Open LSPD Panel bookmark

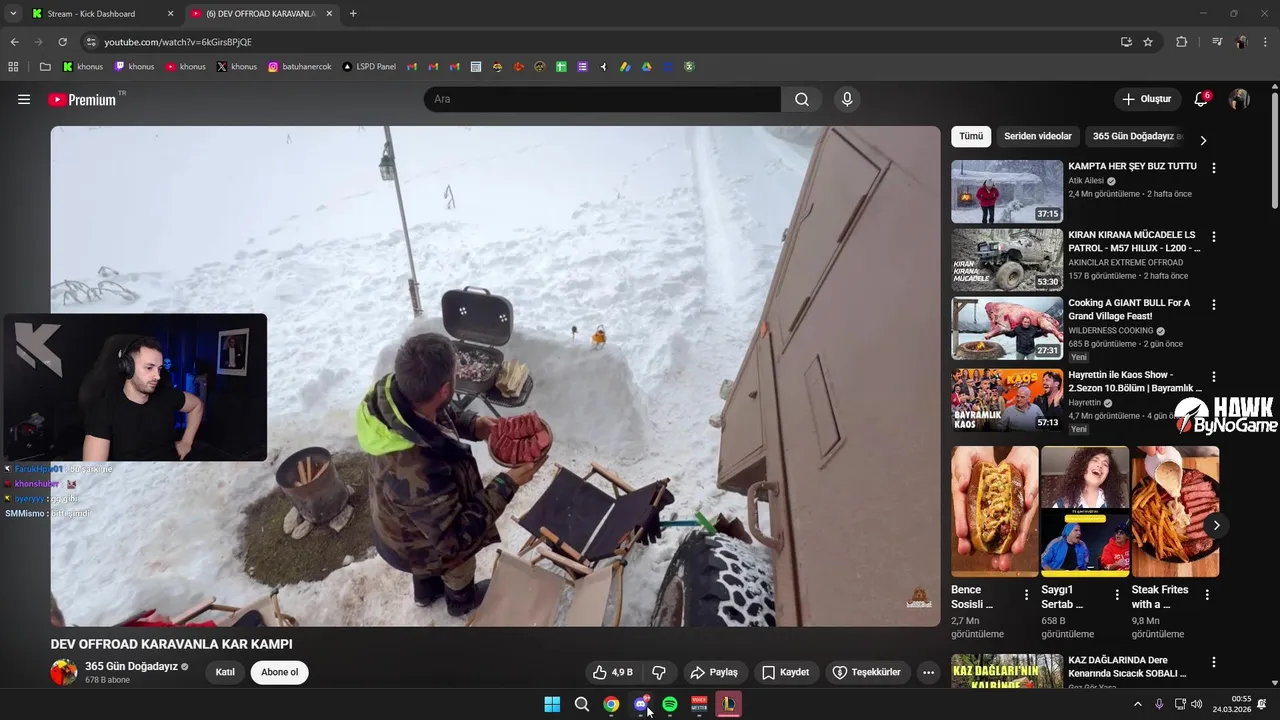[369, 67]
